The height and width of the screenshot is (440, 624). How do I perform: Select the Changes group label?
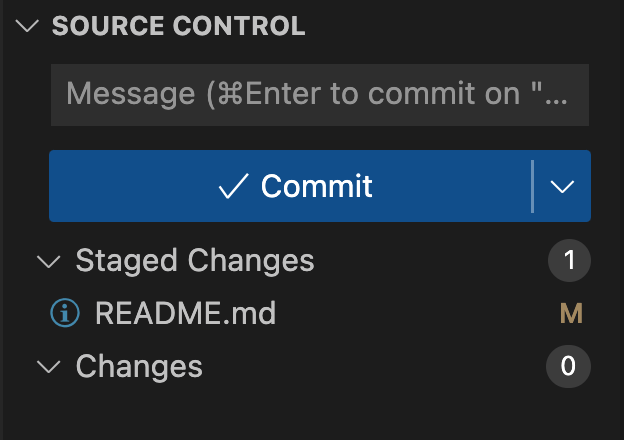tap(139, 367)
